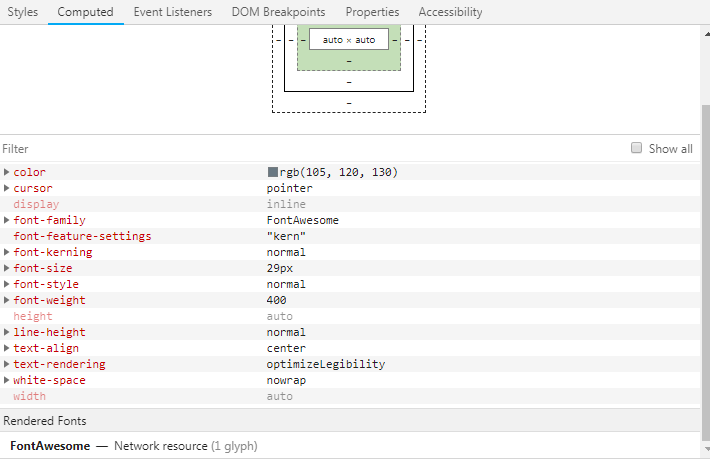Viewport: 710px width, 459px height.
Task: Expand the font-family property
Action: tap(7, 220)
